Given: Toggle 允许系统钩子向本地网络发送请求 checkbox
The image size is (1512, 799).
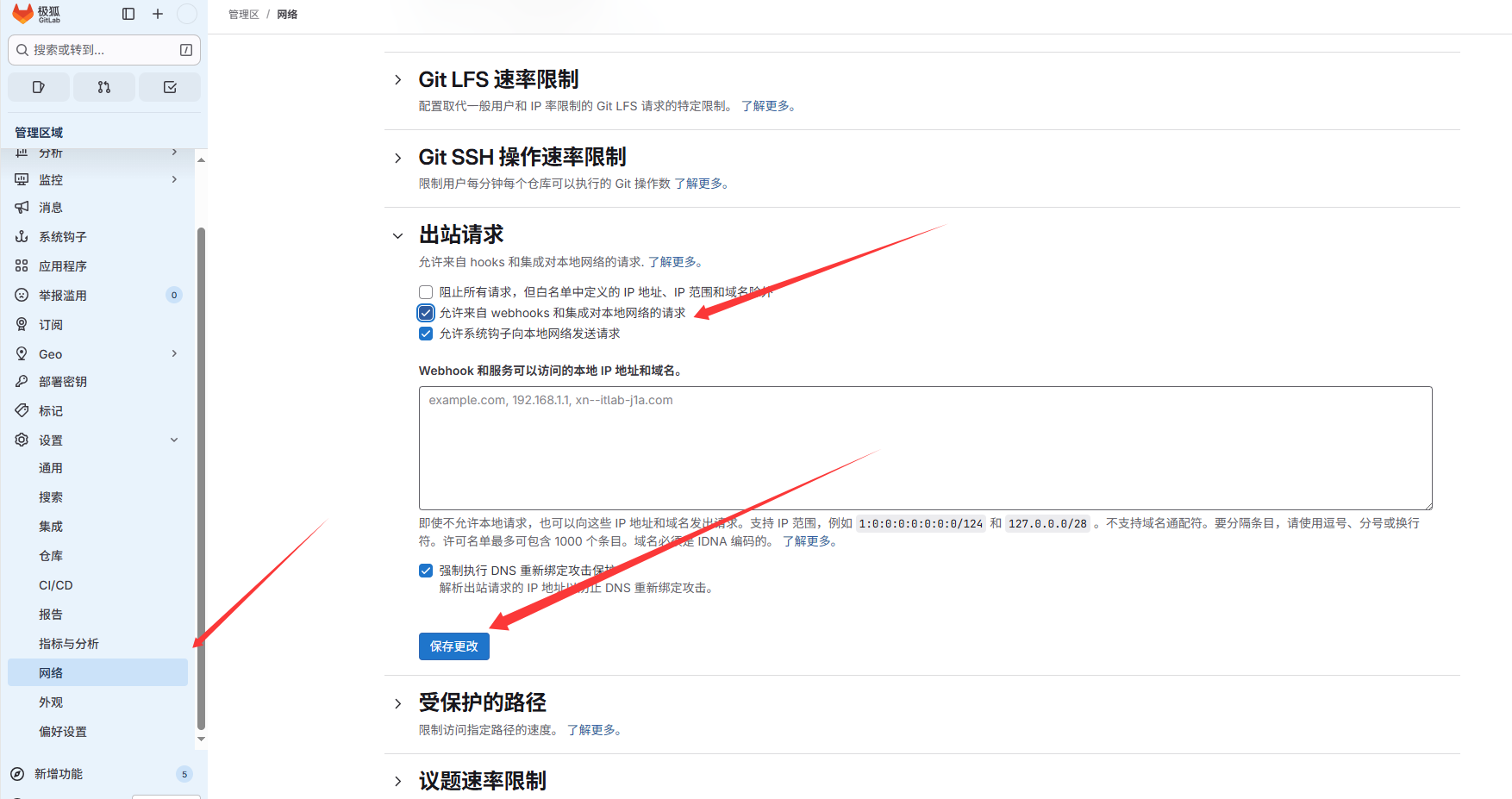Looking at the screenshot, I should (426, 334).
